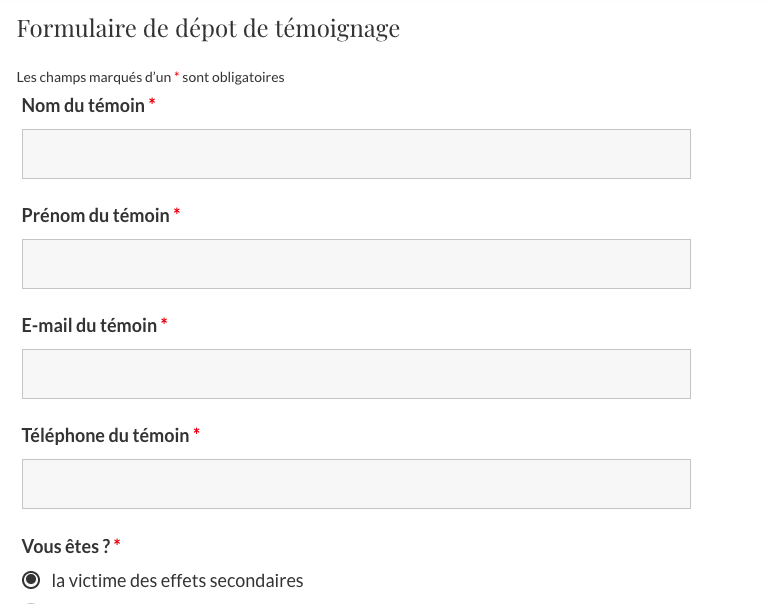The width and height of the screenshot is (768, 604).
Task: Focus the Nom du témoin text field
Action: (356, 154)
